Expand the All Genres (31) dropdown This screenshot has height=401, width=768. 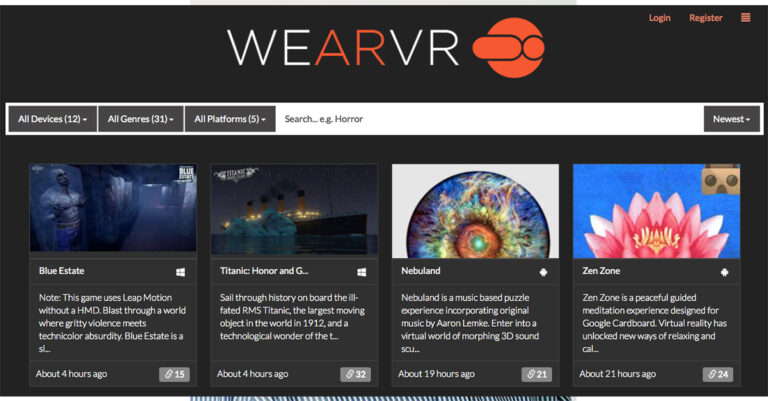click(x=141, y=119)
